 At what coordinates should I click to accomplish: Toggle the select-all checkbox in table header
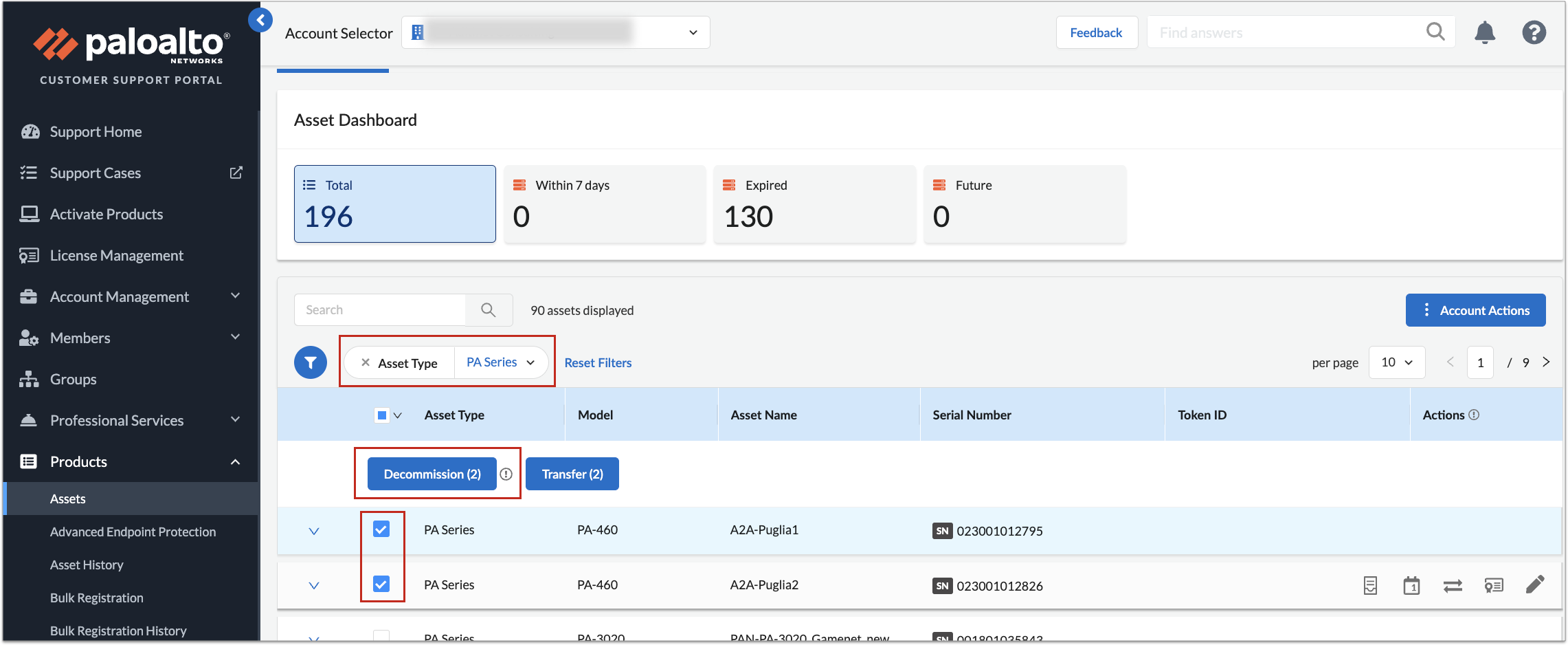pyautogui.click(x=381, y=415)
